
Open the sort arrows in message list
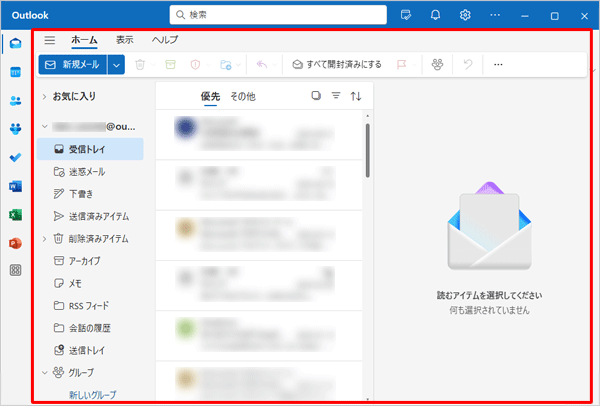(x=356, y=96)
